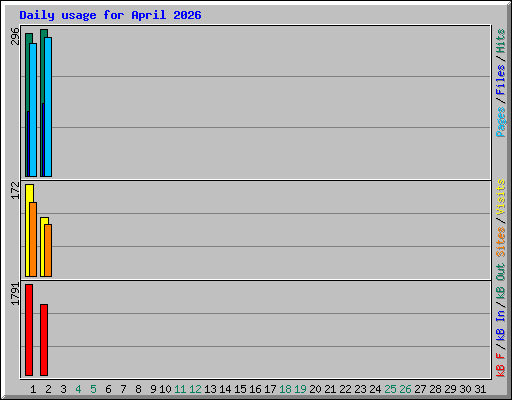Click day label 27 on the x-axis
Screen dimensions: 512x400
(x=420, y=389)
